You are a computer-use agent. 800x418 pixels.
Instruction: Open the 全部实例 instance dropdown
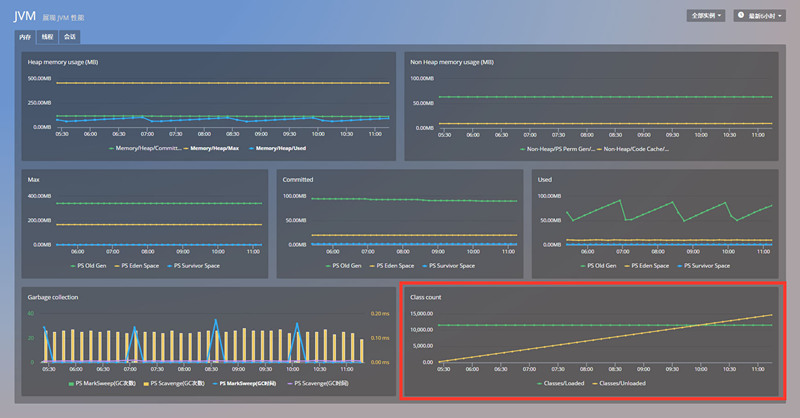click(x=706, y=16)
